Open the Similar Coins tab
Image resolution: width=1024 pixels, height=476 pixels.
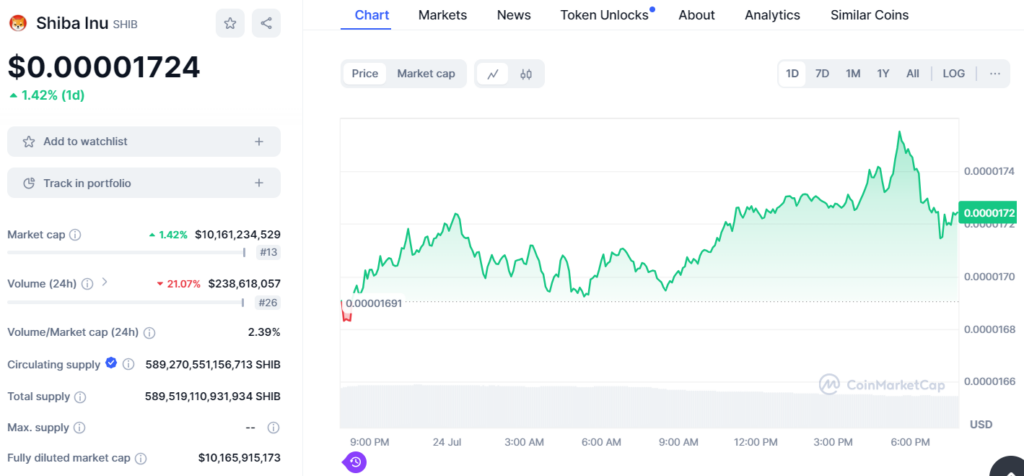click(869, 15)
